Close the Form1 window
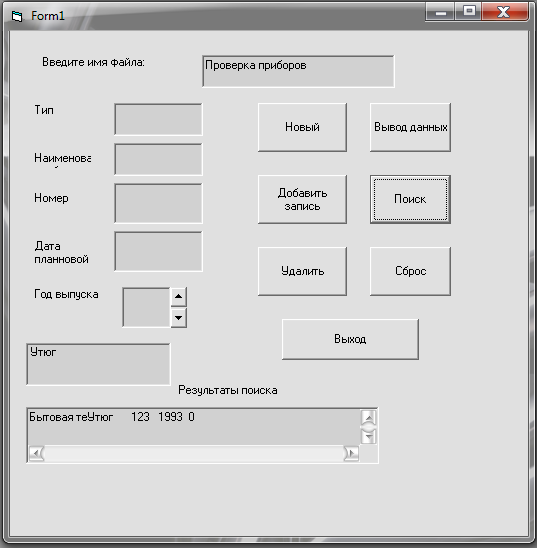Image resolution: width=537 pixels, height=548 pixels. (x=505, y=12)
